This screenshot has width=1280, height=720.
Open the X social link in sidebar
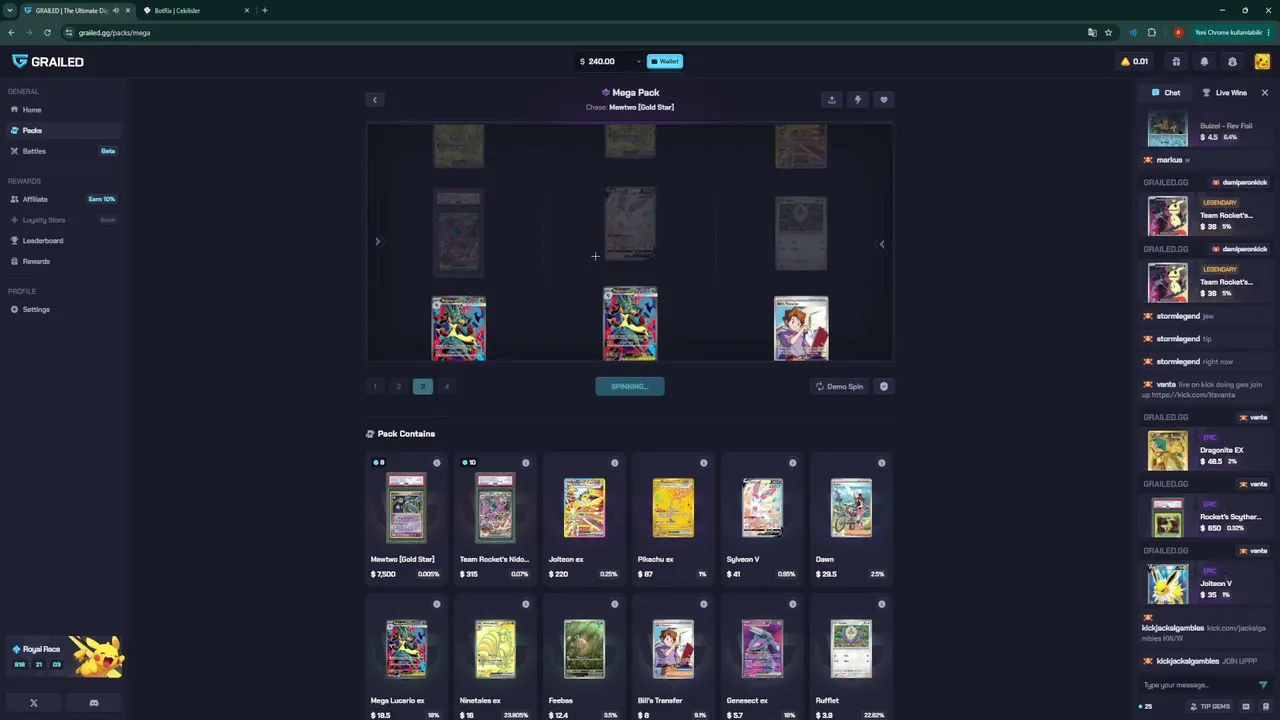(x=34, y=703)
